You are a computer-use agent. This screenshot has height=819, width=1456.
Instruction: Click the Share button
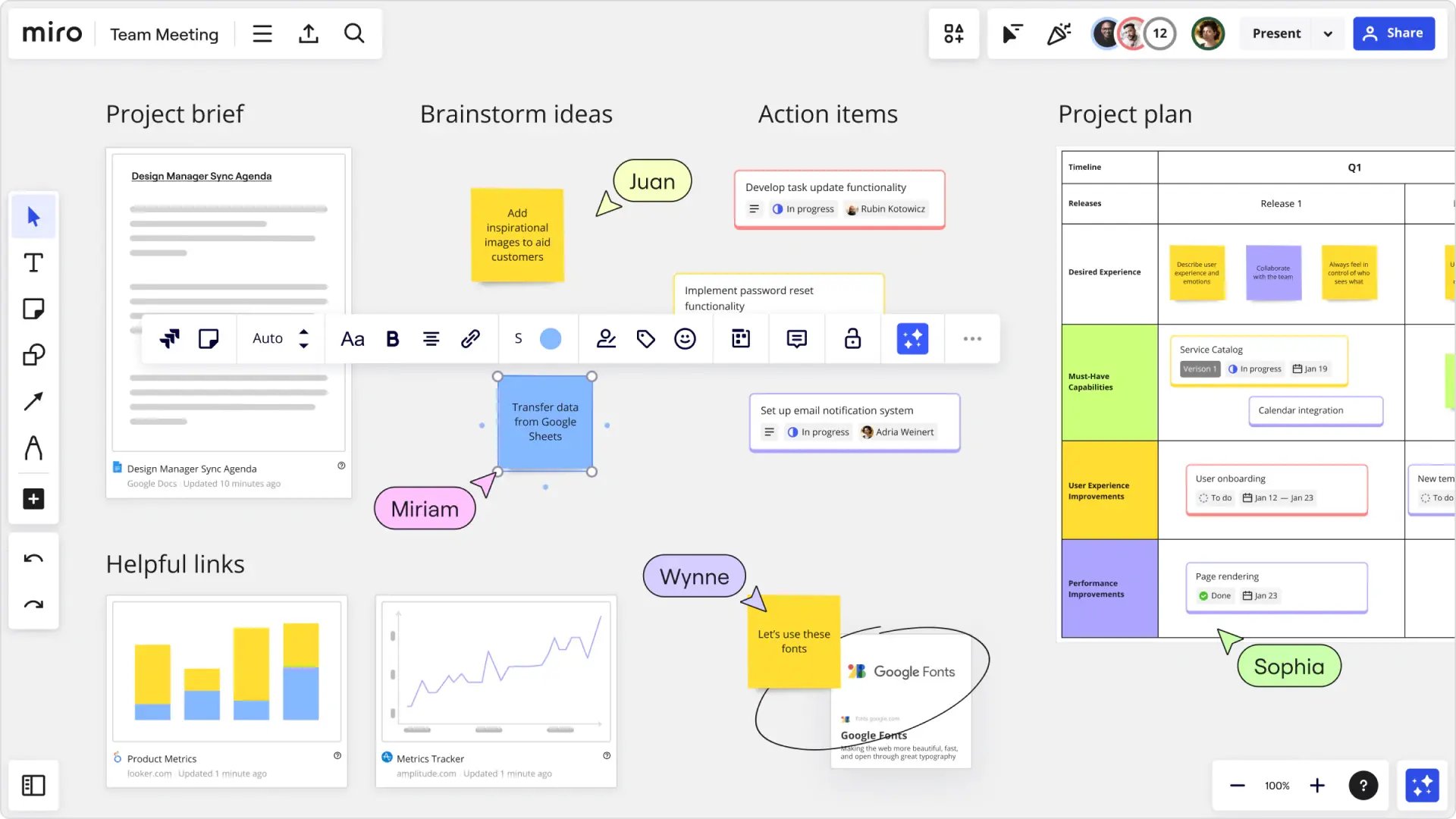pyautogui.click(x=1395, y=33)
